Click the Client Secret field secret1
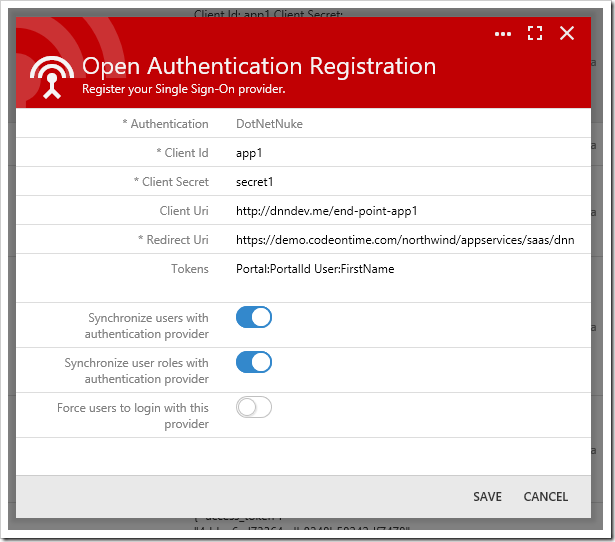615x542 pixels. click(406, 182)
